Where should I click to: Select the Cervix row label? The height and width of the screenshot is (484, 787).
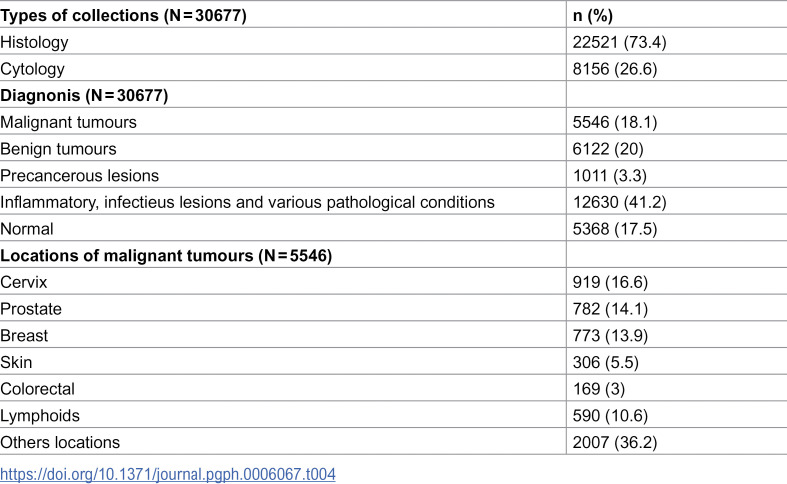point(24,282)
